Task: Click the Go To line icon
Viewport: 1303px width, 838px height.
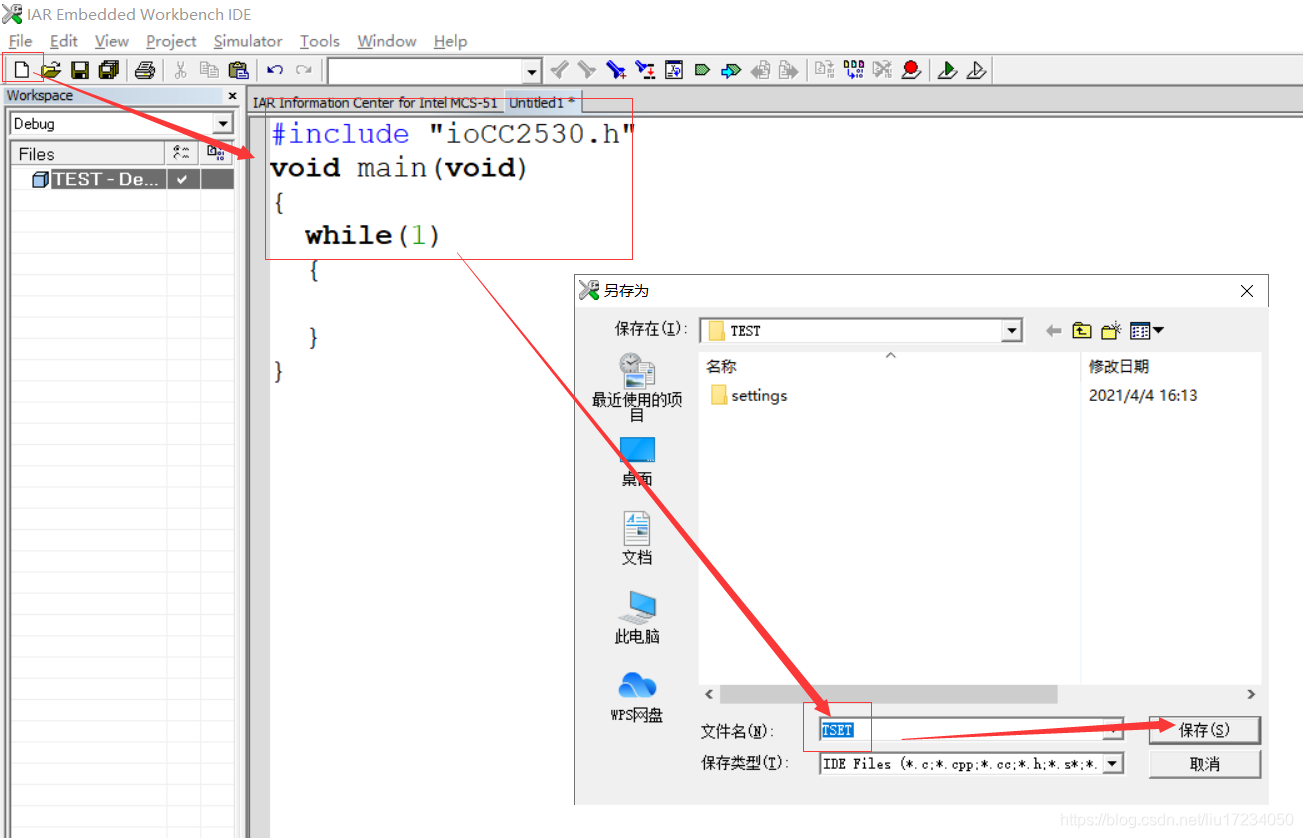Action: [674, 70]
